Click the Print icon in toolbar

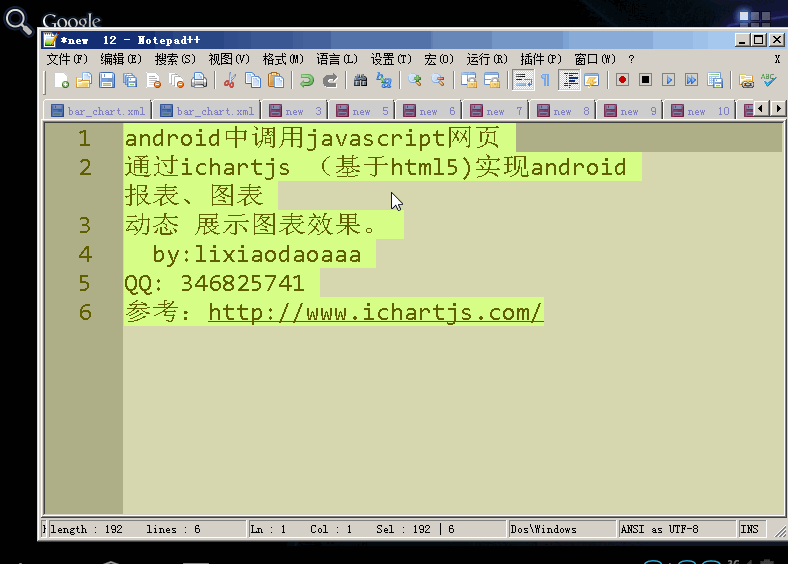[199, 80]
